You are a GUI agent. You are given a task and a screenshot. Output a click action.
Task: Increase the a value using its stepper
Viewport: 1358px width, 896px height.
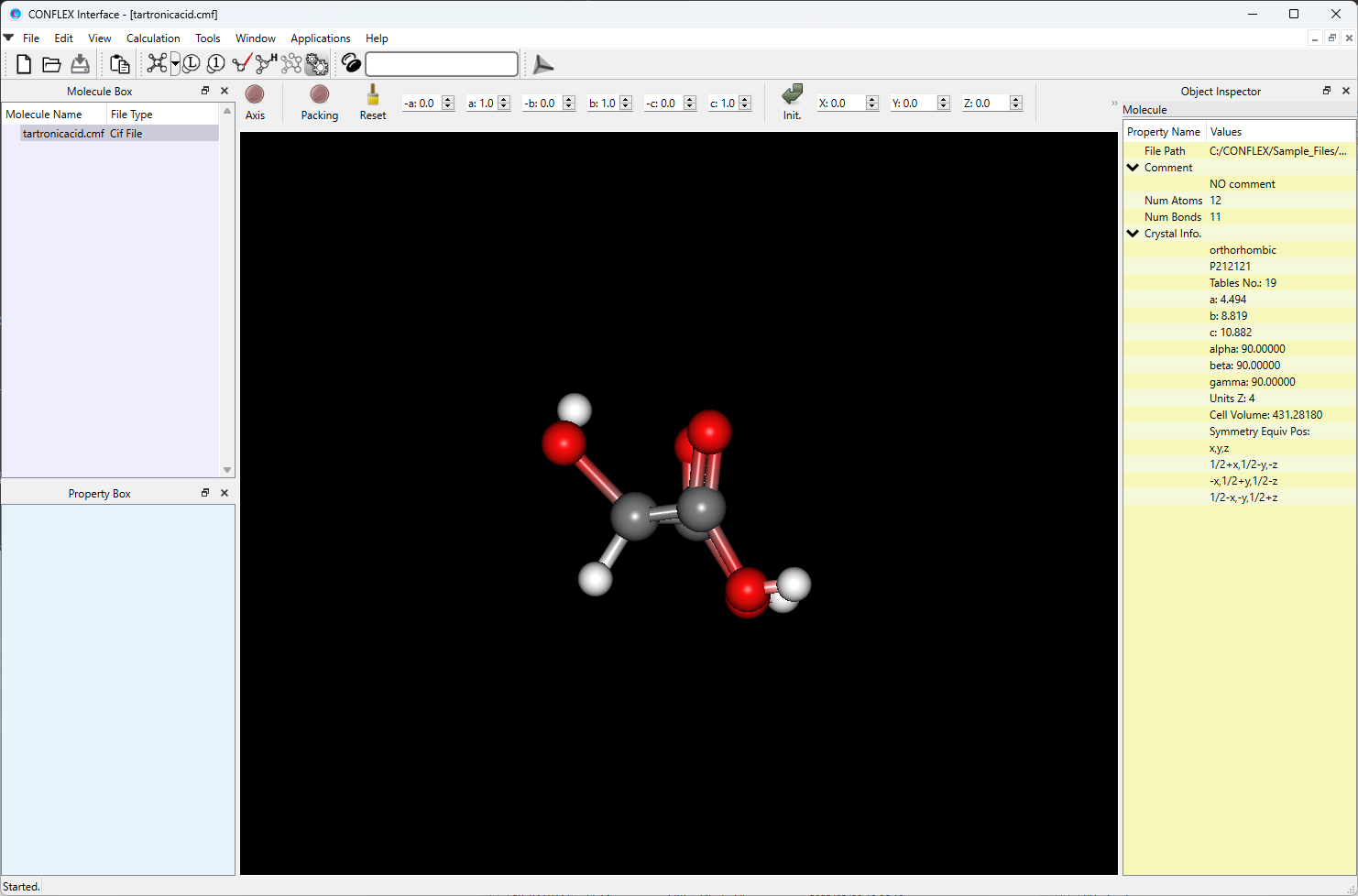click(x=502, y=99)
